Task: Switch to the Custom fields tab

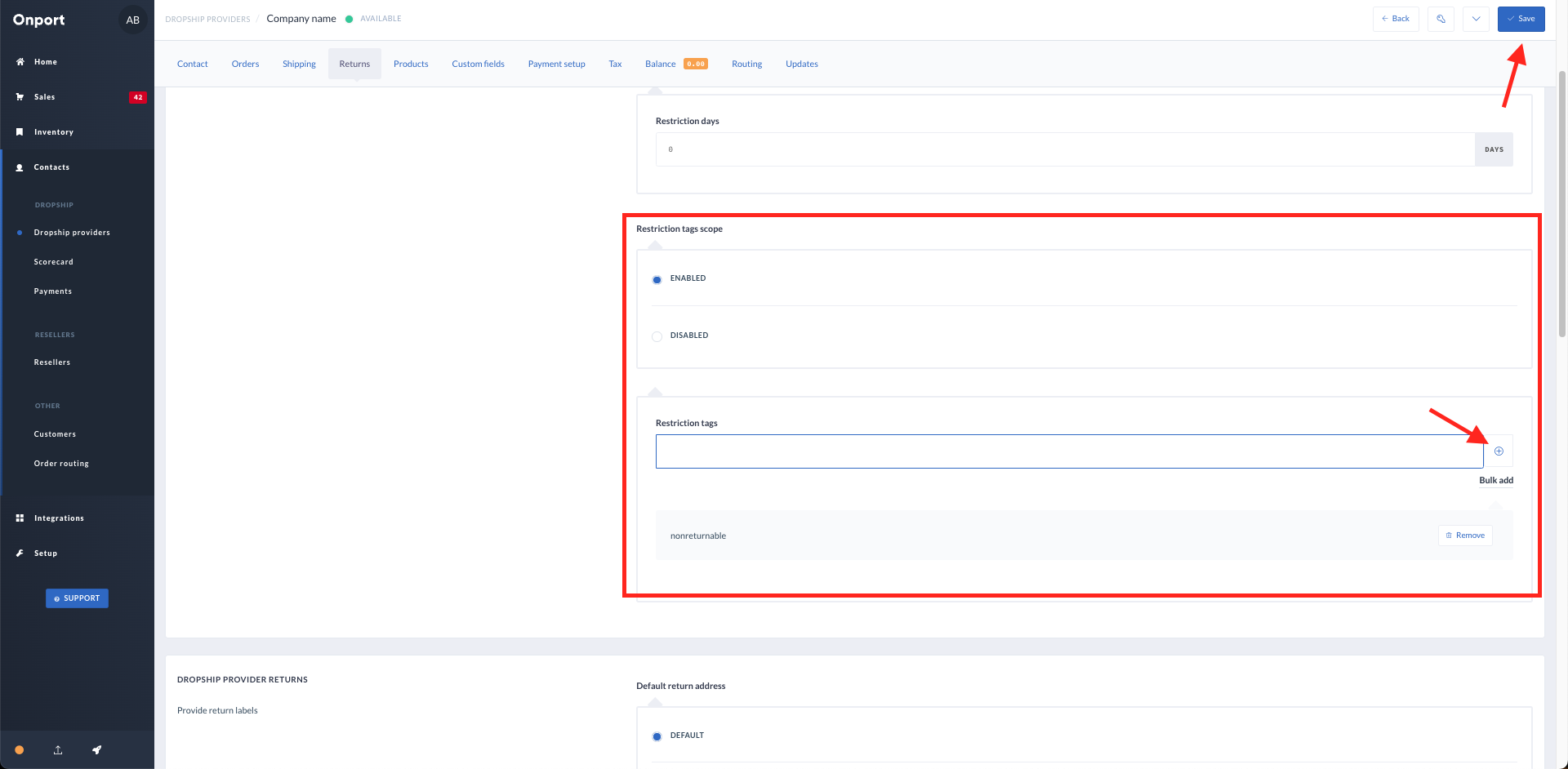Action: click(x=478, y=64)
